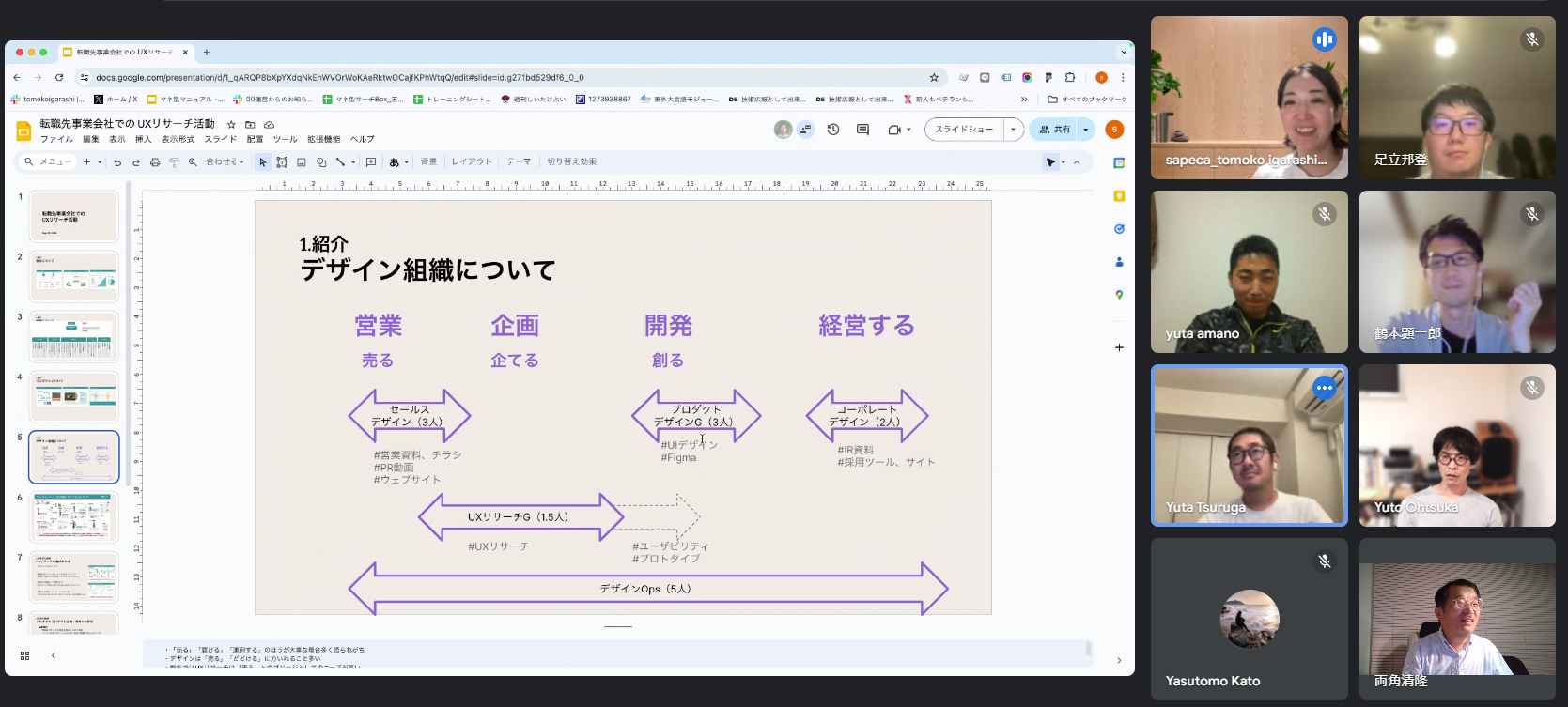Screen dimensions: 1568x707
Task: Expand the 共有 share options arrow
Action: 1086,130
